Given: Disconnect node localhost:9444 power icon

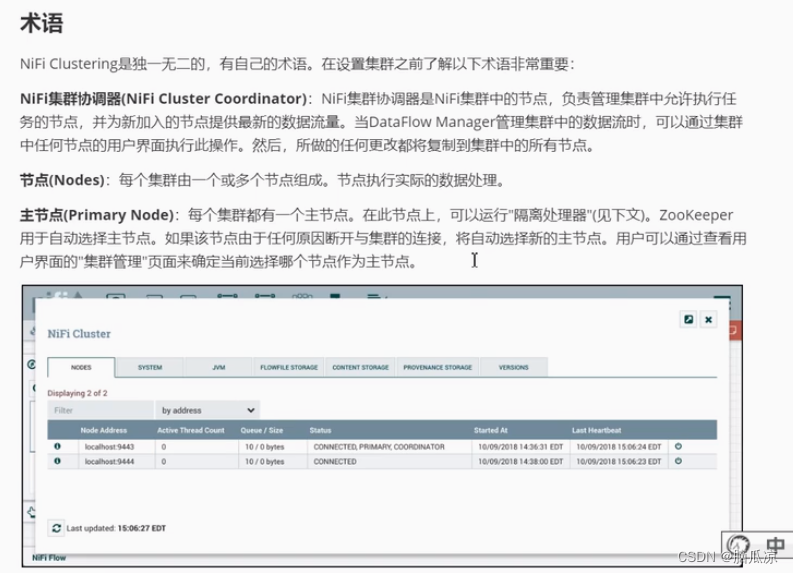Looking at the screenshot, I should pos(678,461).
